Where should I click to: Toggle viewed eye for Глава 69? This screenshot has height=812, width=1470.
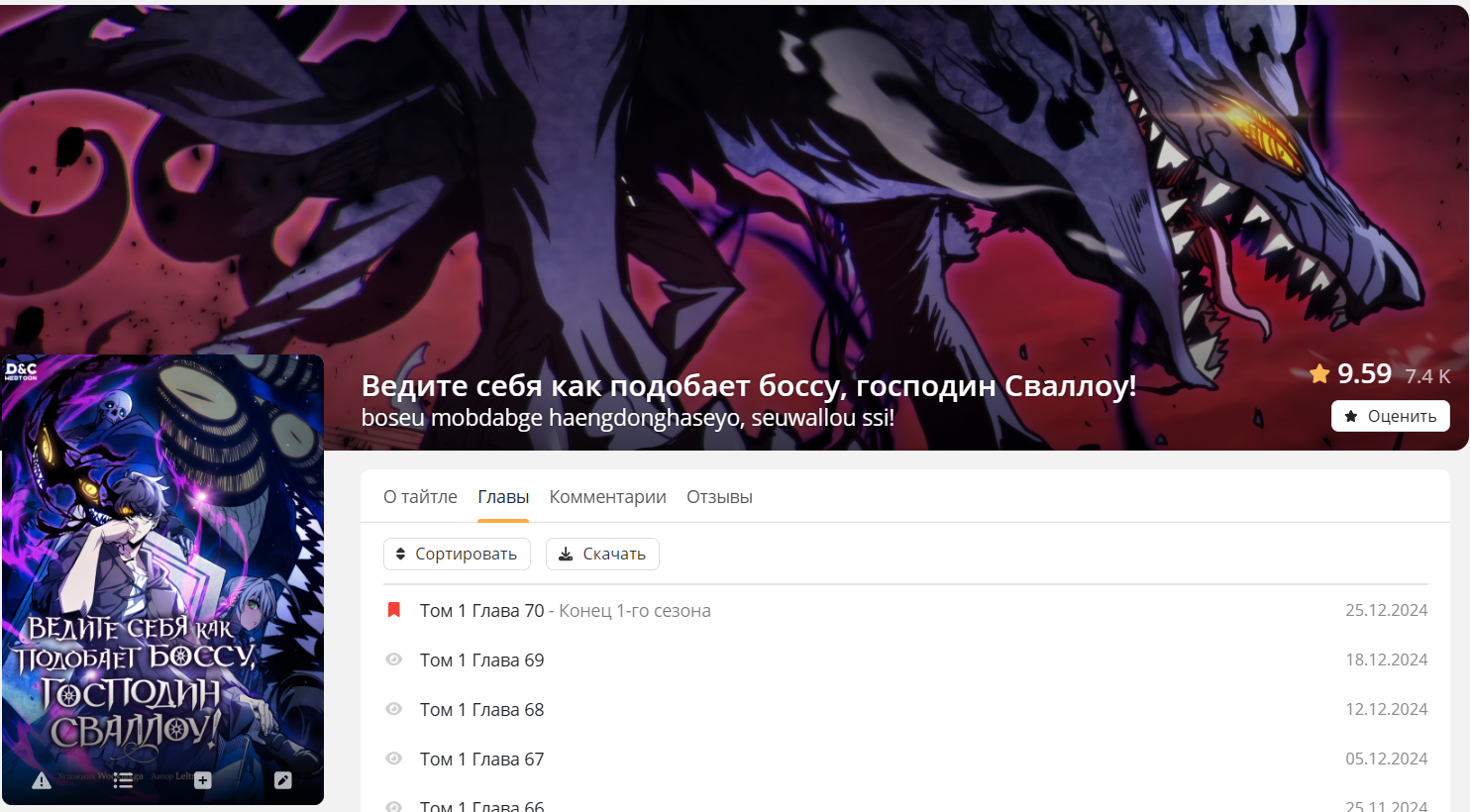click(x=393, y=660)
